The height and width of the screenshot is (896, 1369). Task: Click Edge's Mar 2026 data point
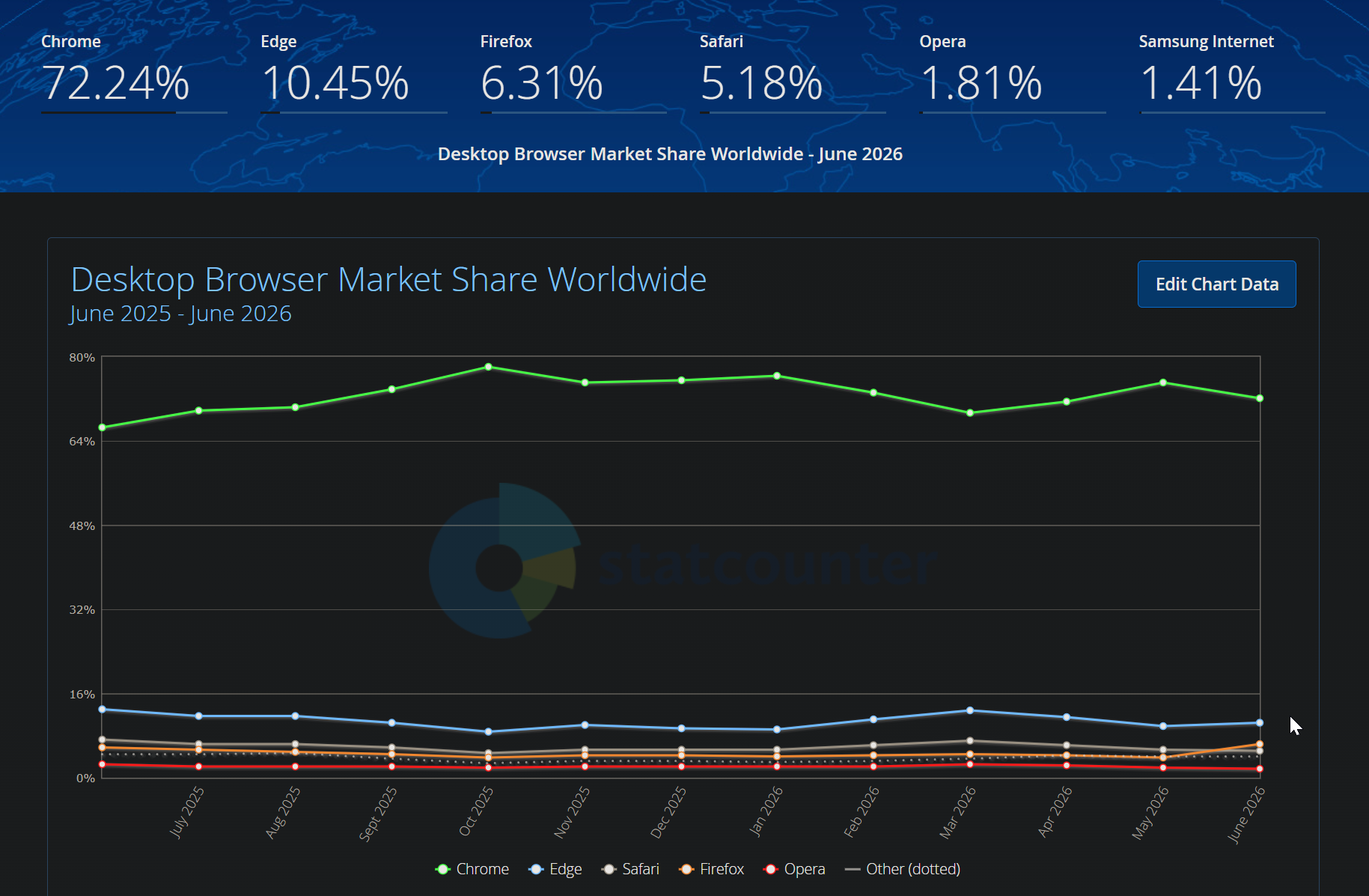click(970, 710)
